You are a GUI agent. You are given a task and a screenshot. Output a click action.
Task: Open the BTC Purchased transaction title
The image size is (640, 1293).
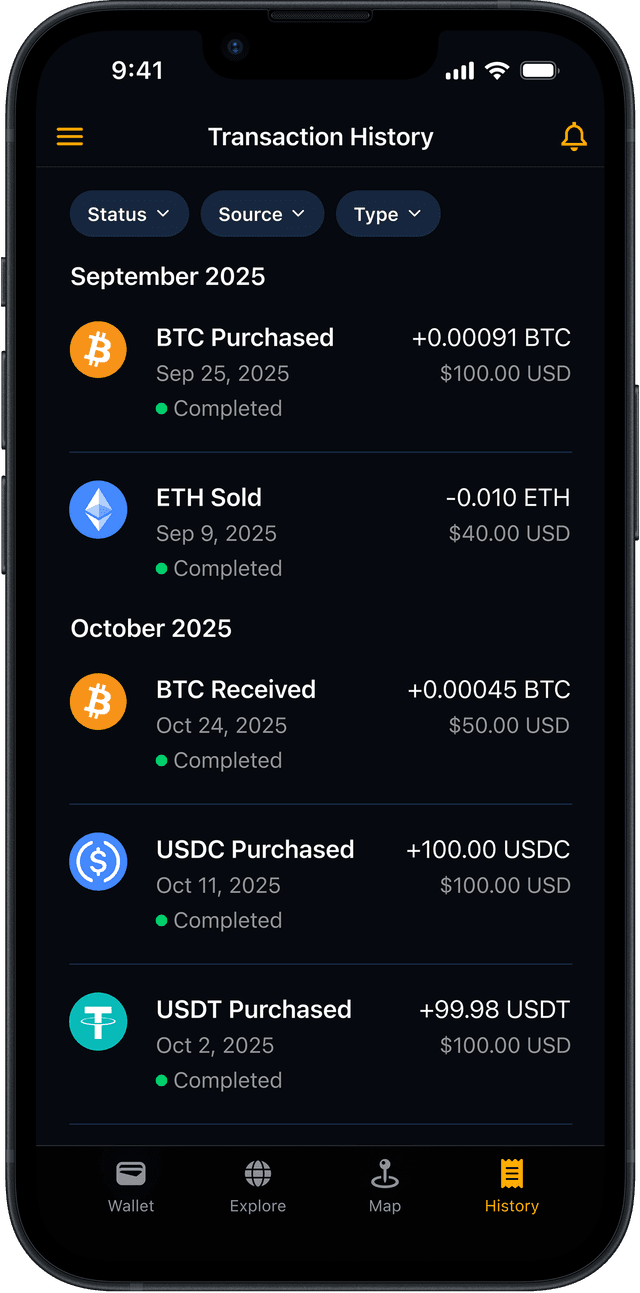(245, 338)
